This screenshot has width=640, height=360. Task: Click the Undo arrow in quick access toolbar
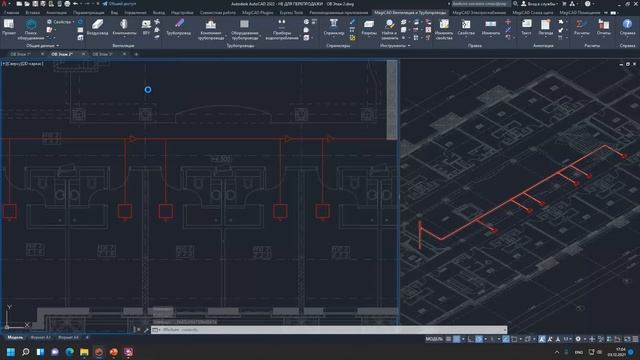tap(76, 4)
